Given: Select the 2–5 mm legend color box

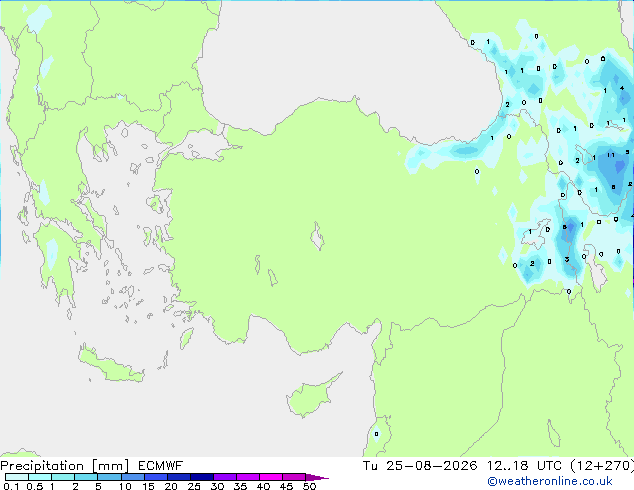Looking at the screenshot, I should (x=86, y=477).
